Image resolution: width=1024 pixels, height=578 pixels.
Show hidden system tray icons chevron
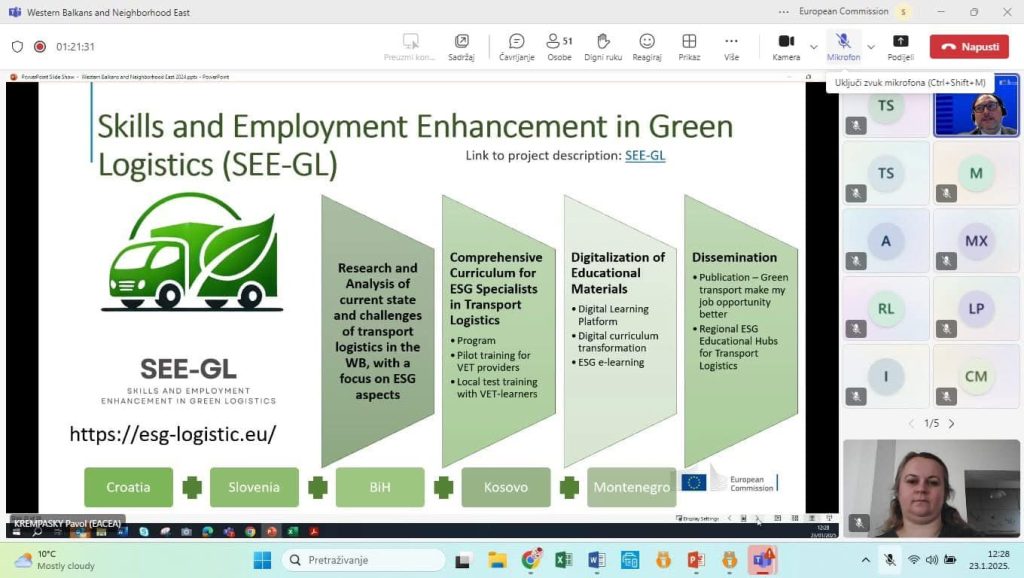pyautogui.click(x=866, y=560)
